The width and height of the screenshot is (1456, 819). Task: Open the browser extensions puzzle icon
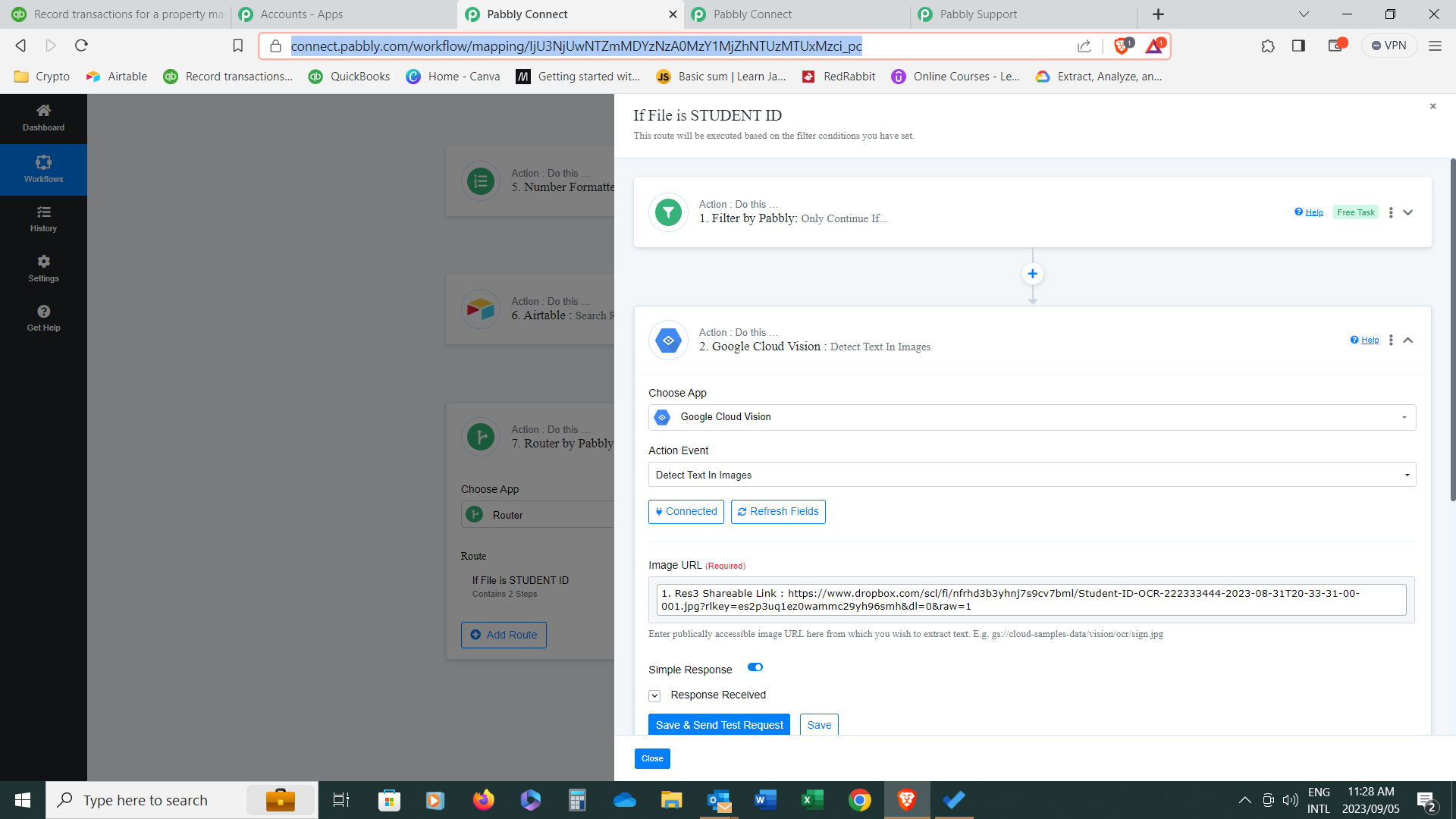coord(1268,46)
